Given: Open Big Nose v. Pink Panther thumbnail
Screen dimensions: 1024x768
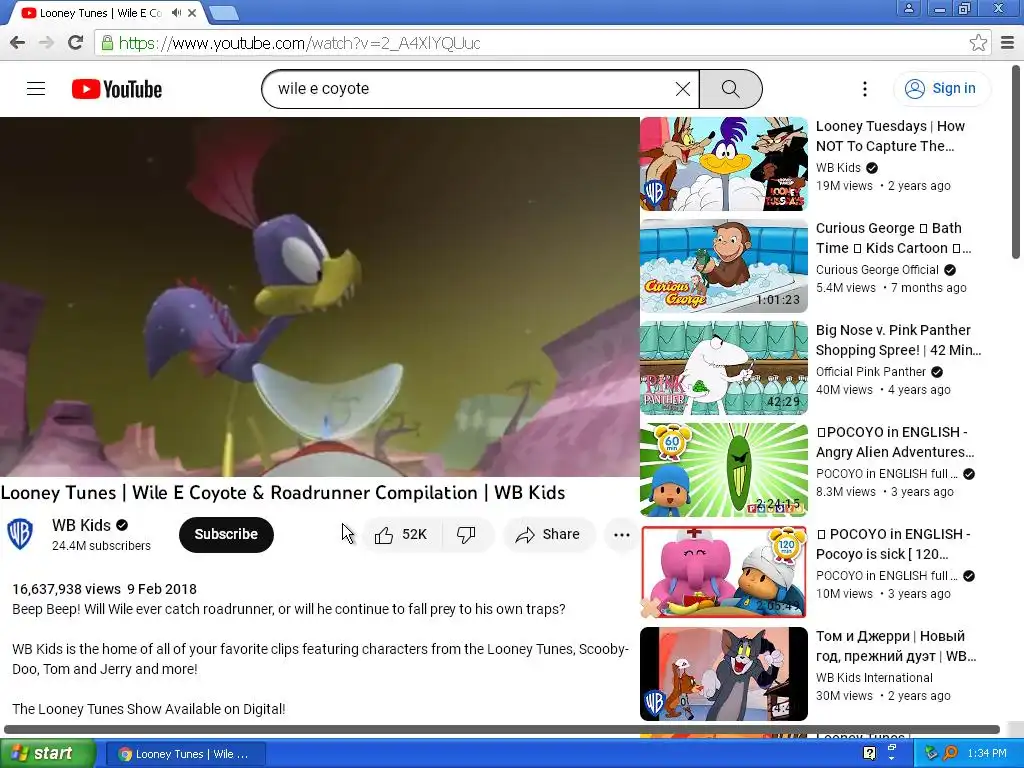Looking at the screenshot, I should pos(724,368).
